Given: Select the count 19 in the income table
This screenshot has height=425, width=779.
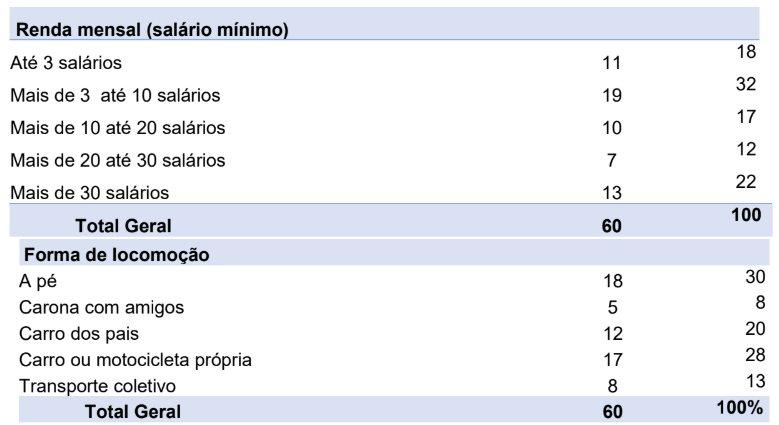Looking at the screenshot, I should tap(612, 96).
